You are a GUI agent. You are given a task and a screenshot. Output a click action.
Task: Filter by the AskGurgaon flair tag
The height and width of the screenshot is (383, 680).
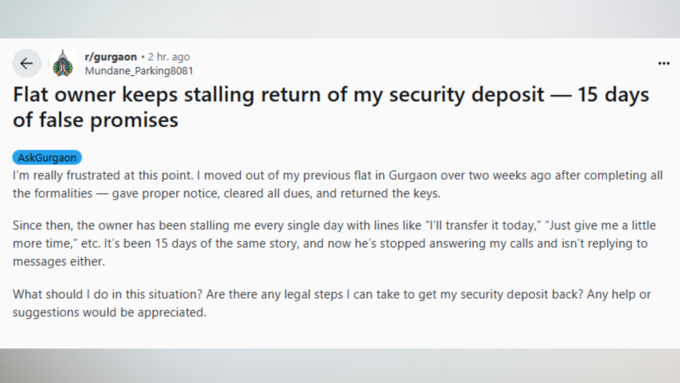click(47, 157)
